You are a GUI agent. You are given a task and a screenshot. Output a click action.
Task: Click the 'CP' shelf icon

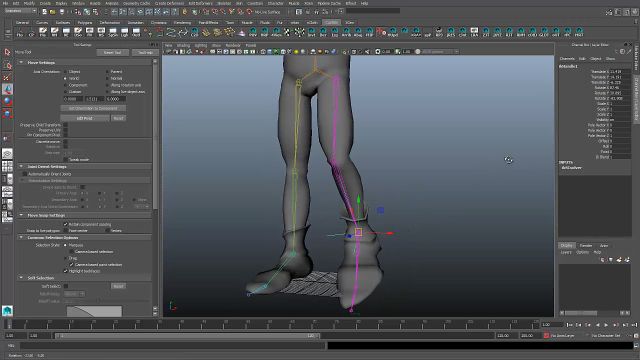[x=31, y=32]
